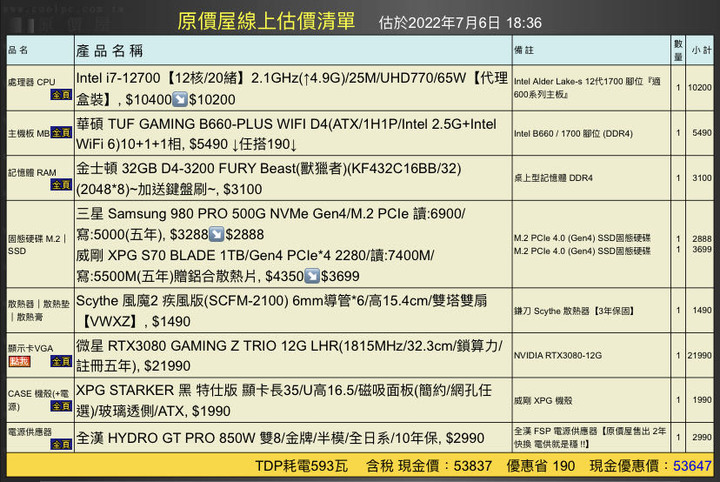Click the 顯示卡VGA category label
Screen dimensions: 720x482
point(30,348)
